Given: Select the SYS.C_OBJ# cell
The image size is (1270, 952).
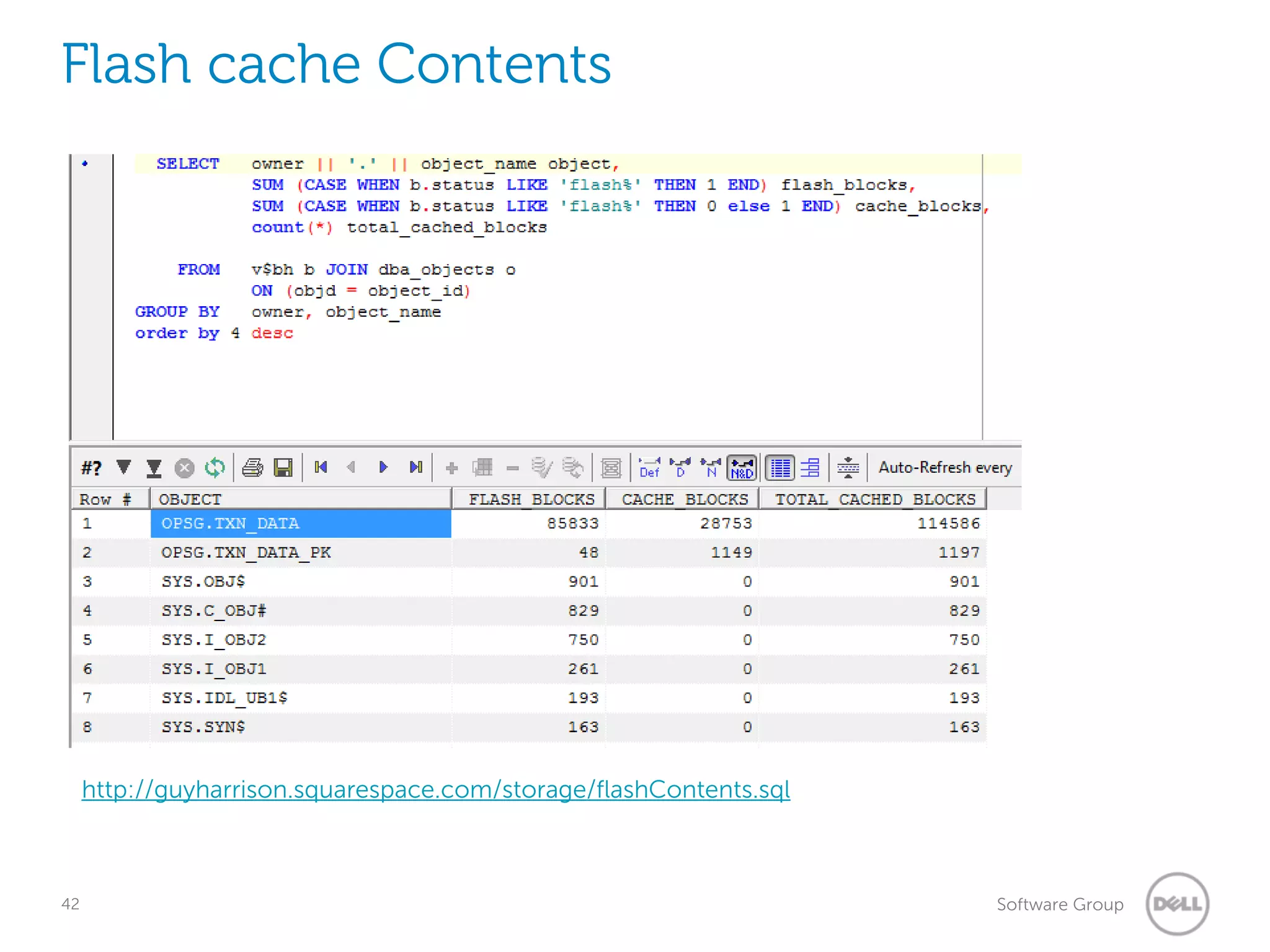Looking at the screenshot, I should tap(301, 610).
